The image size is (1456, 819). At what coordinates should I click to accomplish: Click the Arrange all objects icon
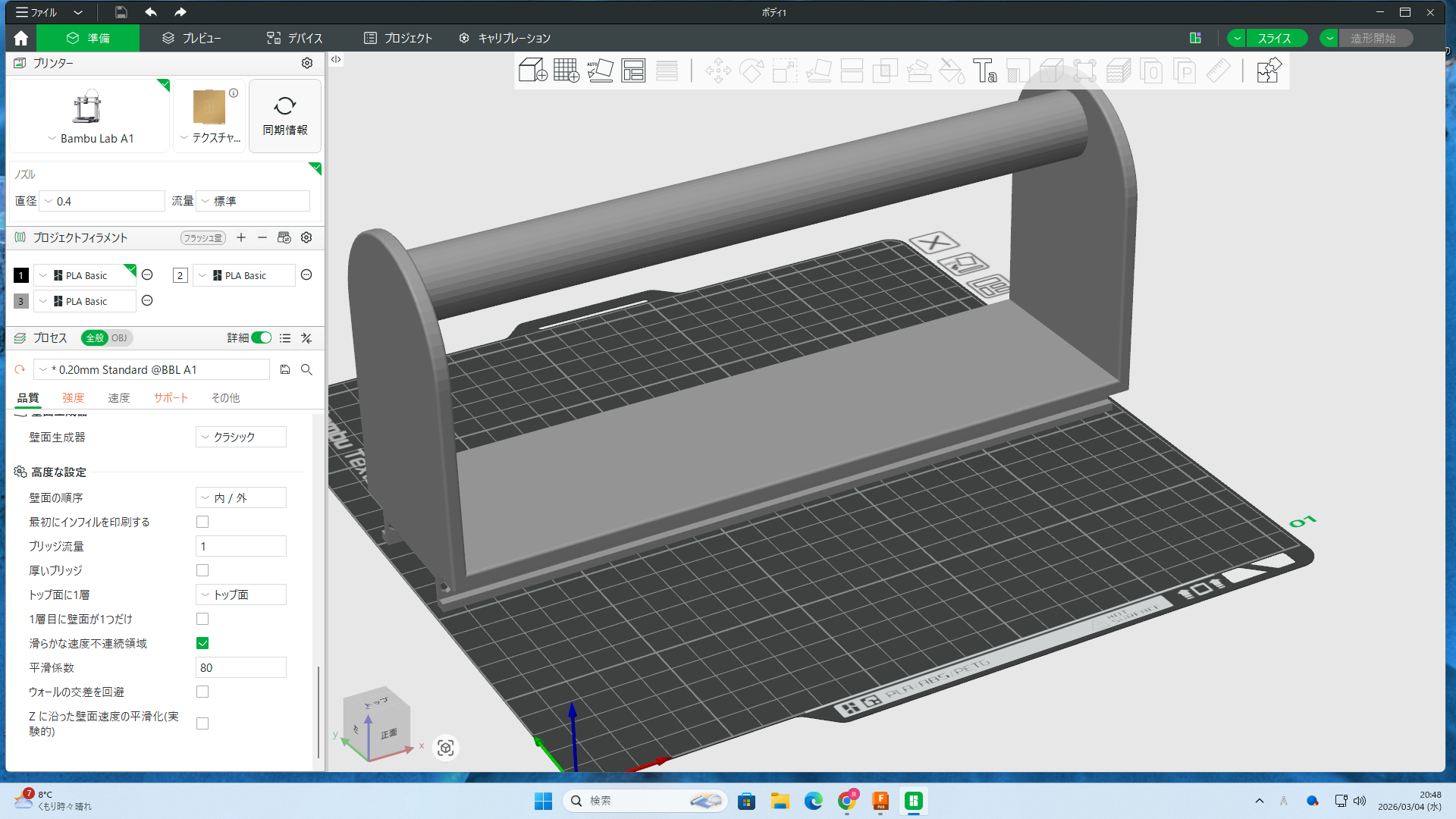(x=633, y=71)
